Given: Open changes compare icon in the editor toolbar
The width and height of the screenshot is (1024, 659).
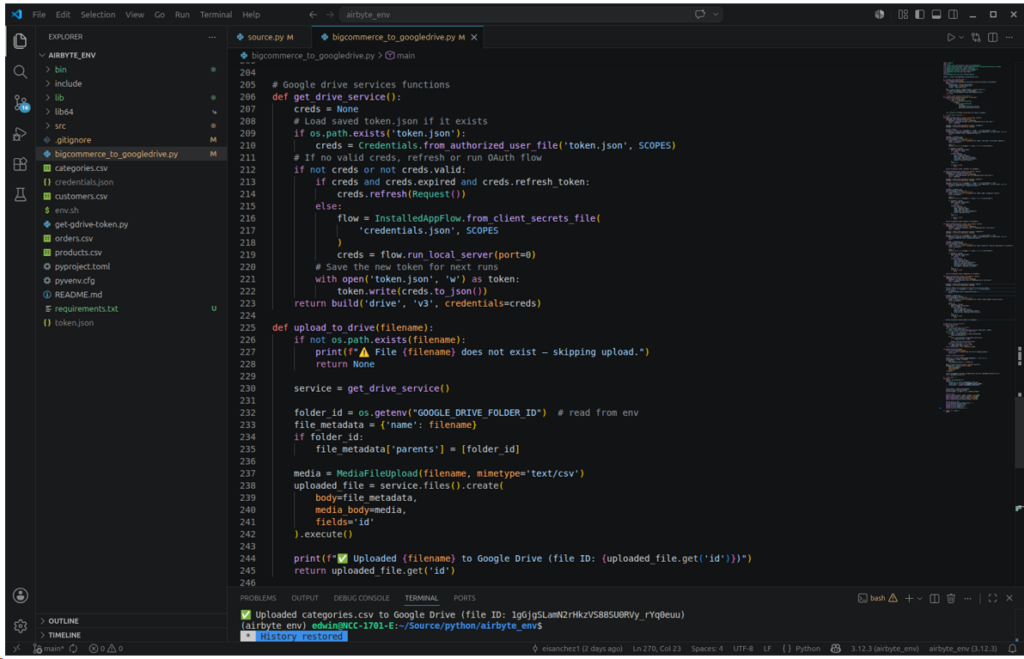Looking at the screenshot, I should (x=976, y=37).
